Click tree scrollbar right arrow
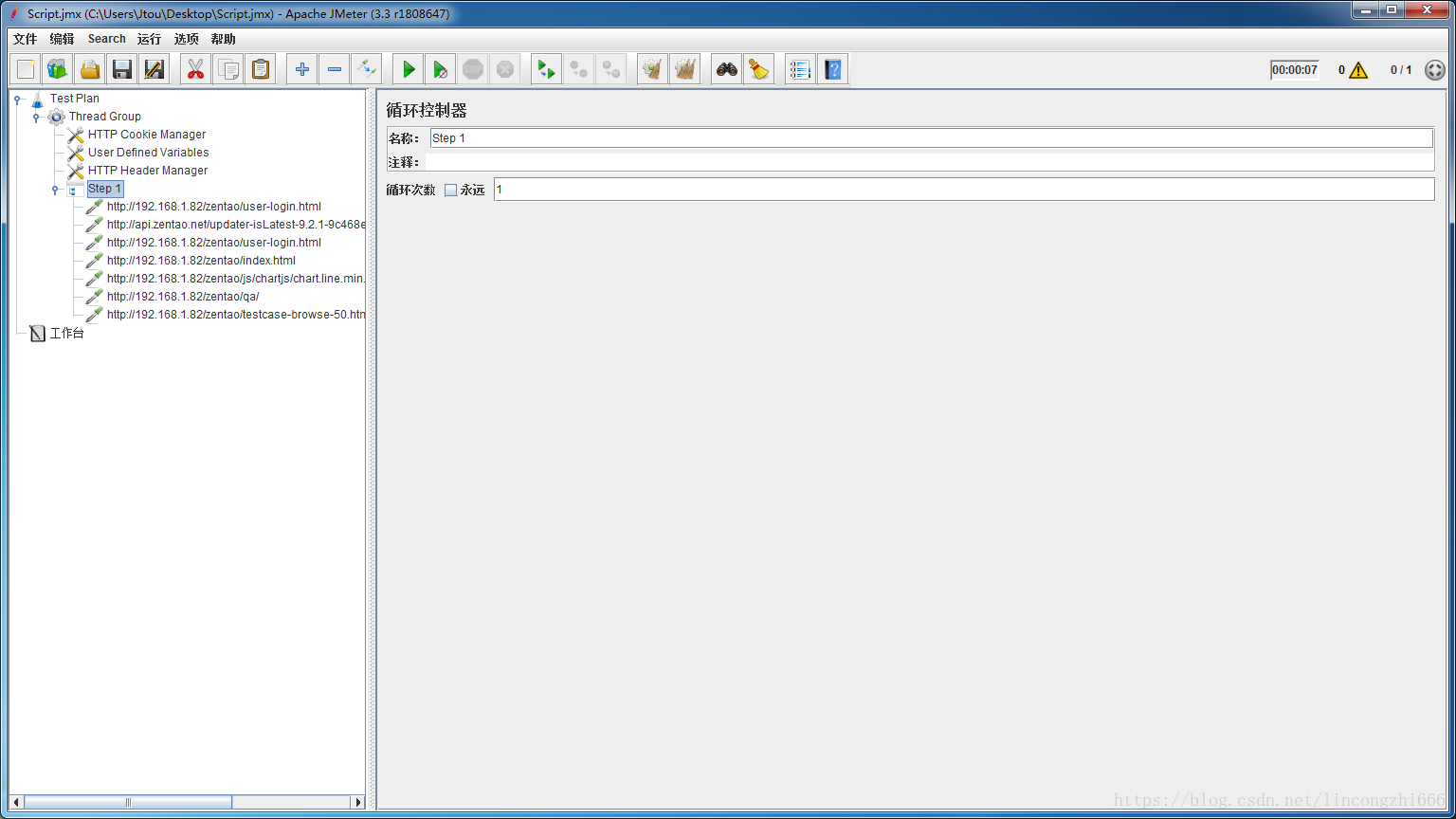Screen dimensions: 1456x819 tap(358, 802)
